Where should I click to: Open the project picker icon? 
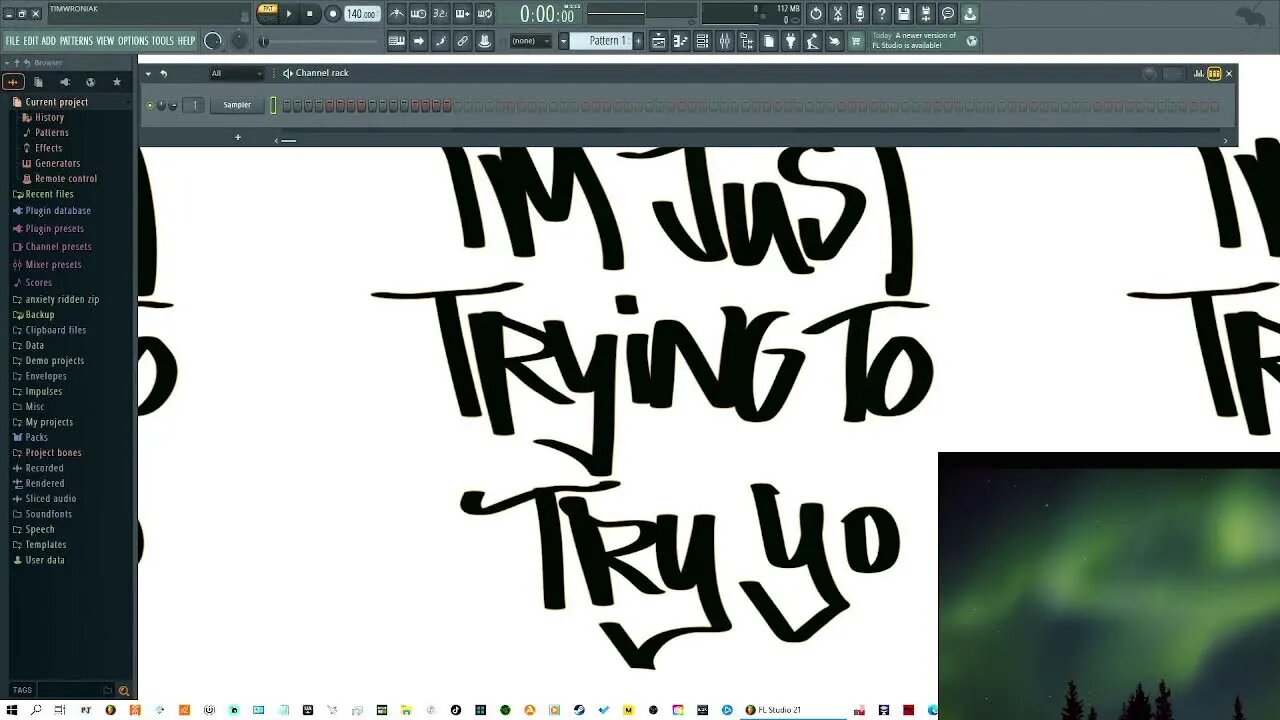(769, 41)
